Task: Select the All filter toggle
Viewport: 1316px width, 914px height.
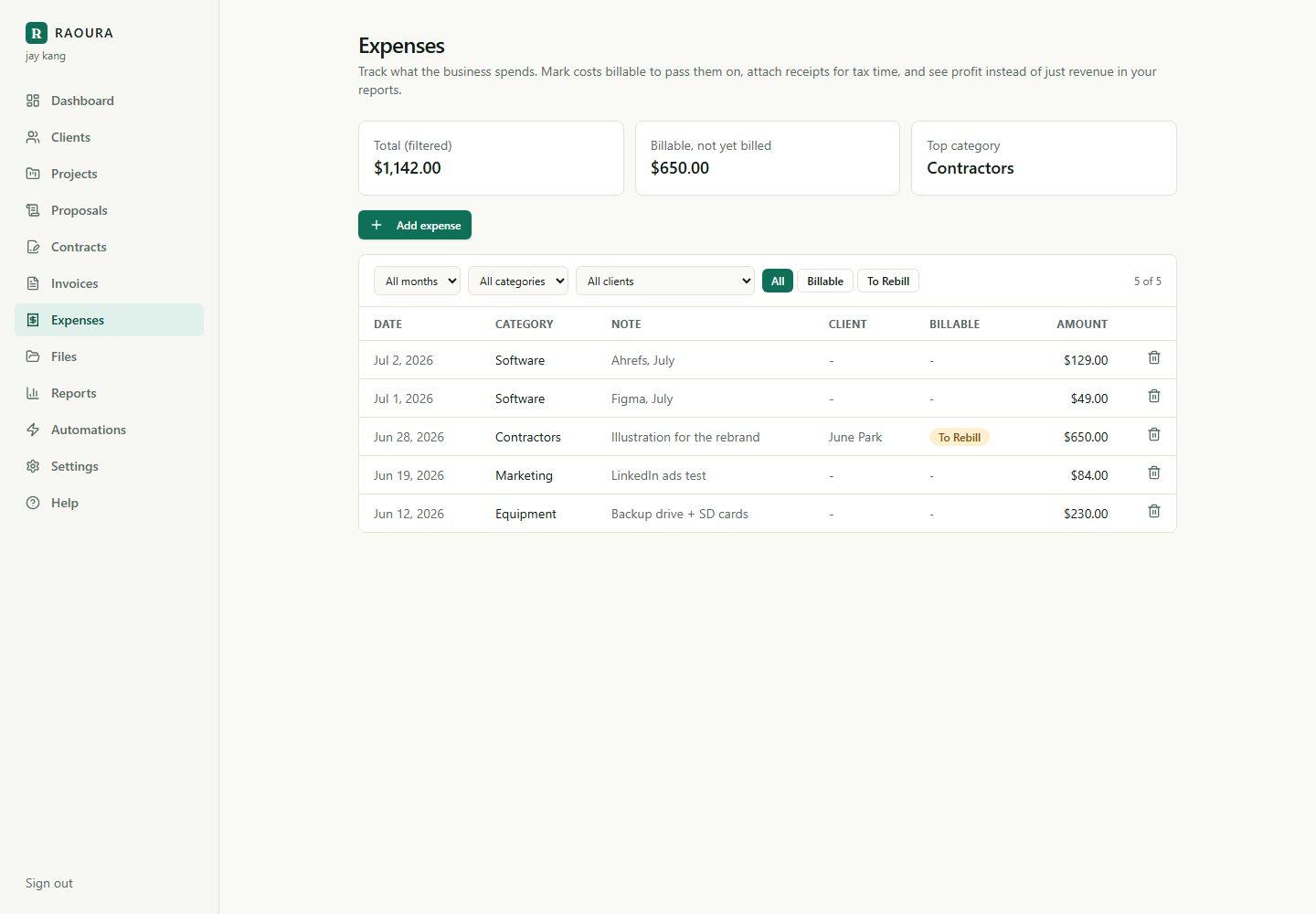Action: click(x=778, y=281)
